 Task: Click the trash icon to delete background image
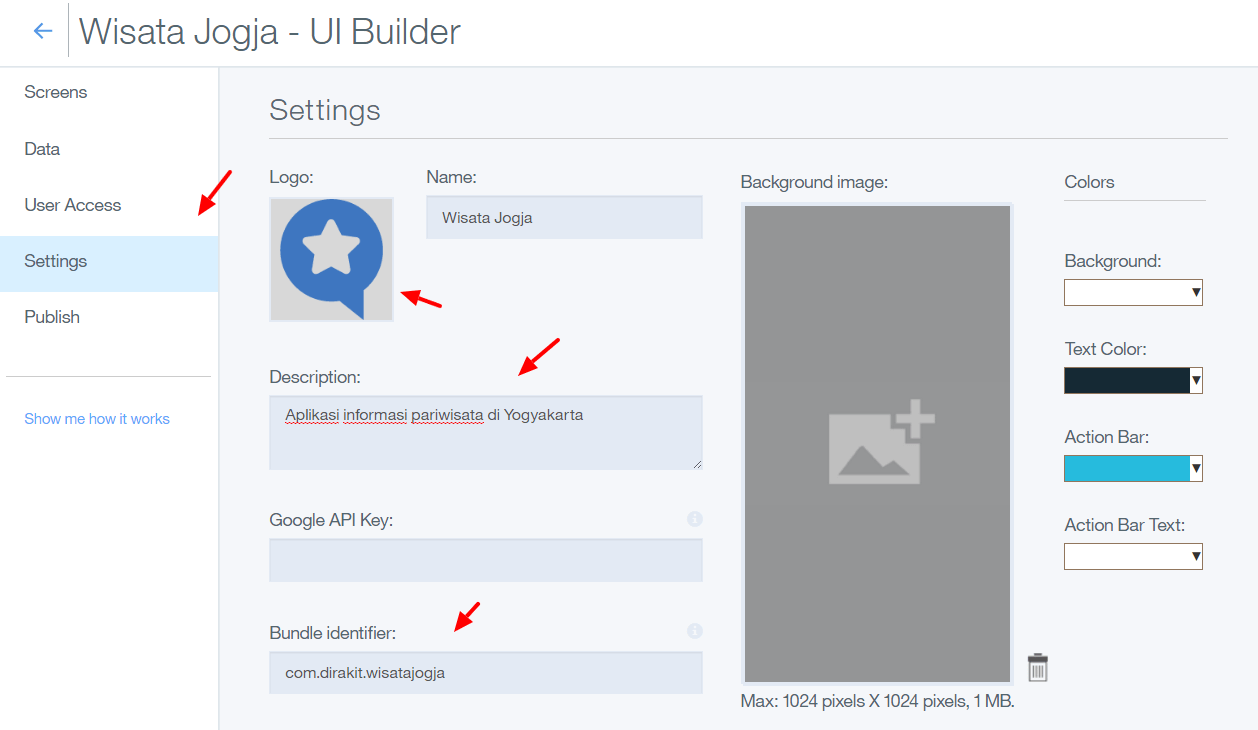click(1038, 667)
